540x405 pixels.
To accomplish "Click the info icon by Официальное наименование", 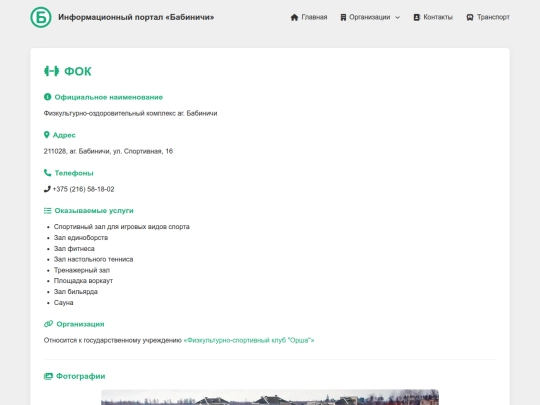I will 48,97.
